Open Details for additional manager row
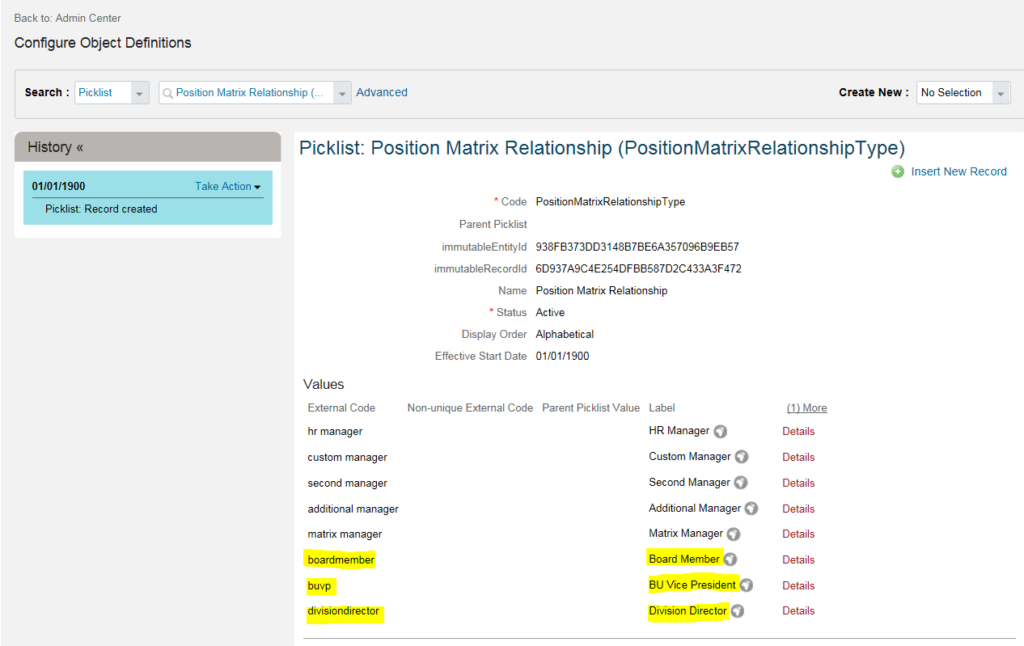The height and width of the screenshot is (646, 1024). [798, 509]
